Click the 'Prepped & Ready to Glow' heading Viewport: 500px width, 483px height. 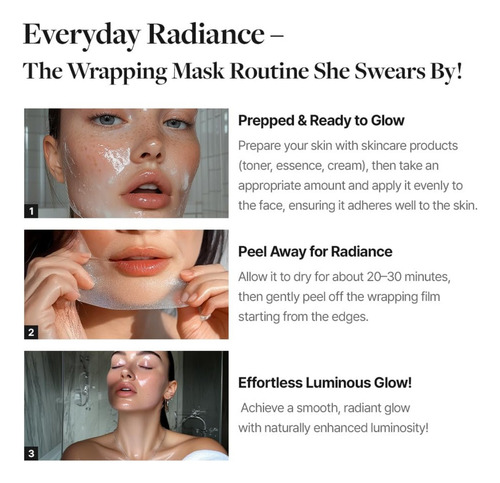click(x=321, y=120)
